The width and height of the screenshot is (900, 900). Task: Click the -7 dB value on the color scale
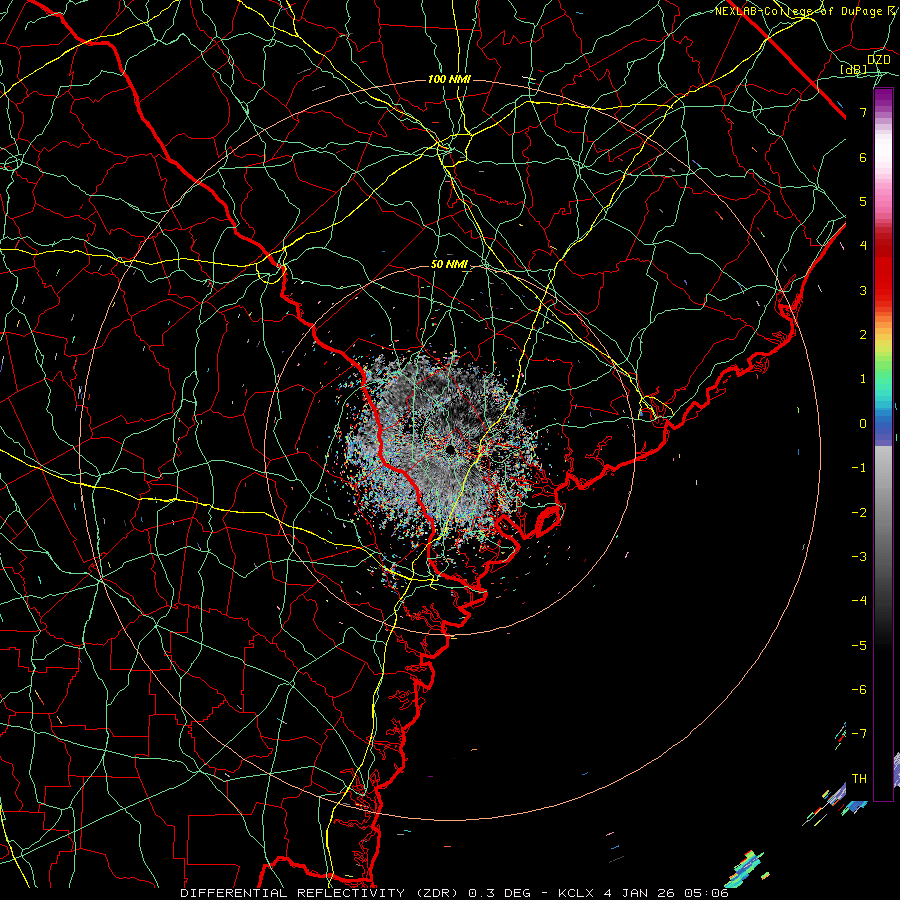pos(859,734)
